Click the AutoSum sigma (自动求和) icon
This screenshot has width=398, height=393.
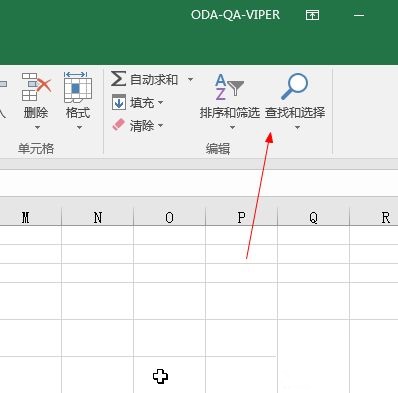[118, 79]
